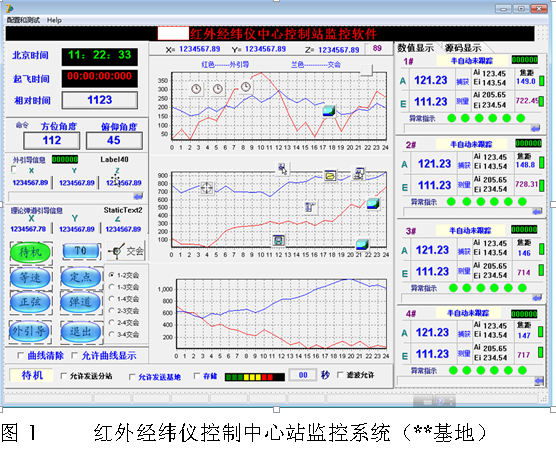Check the 允许发送基地 option

tap(132, 377)
